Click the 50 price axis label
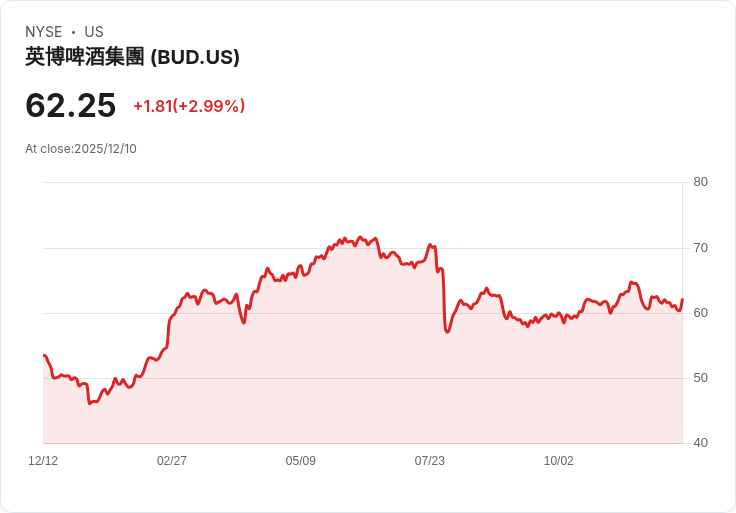Viewport: 736px width, 513px height. coord(701,378)
